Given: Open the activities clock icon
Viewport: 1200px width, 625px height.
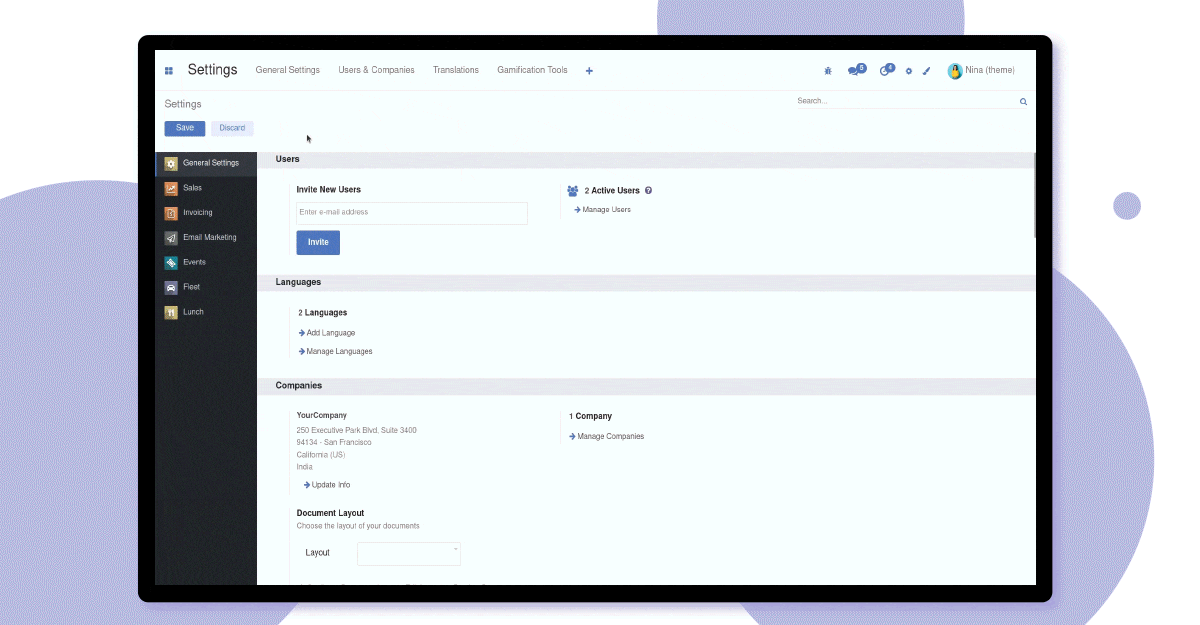Looking at the screenshot, I should (885, 71).
